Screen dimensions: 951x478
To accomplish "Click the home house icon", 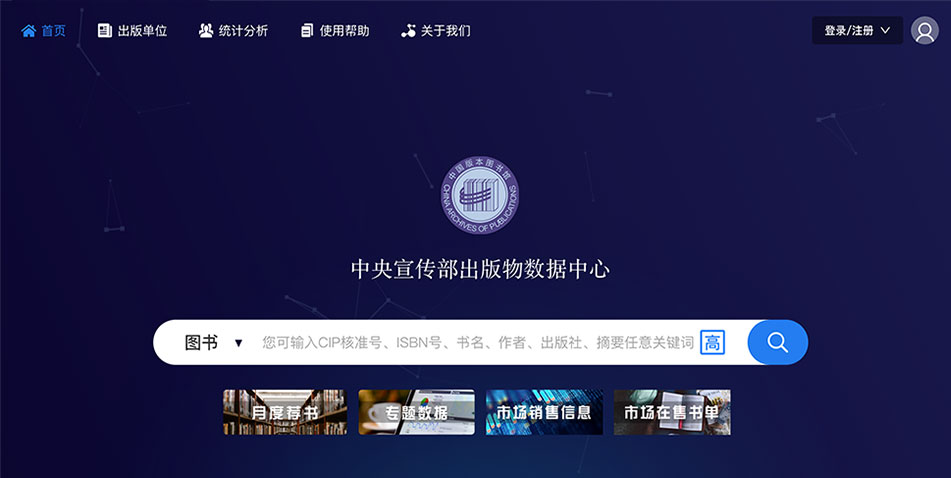I will pyautogui.click(x=29, y=31).
